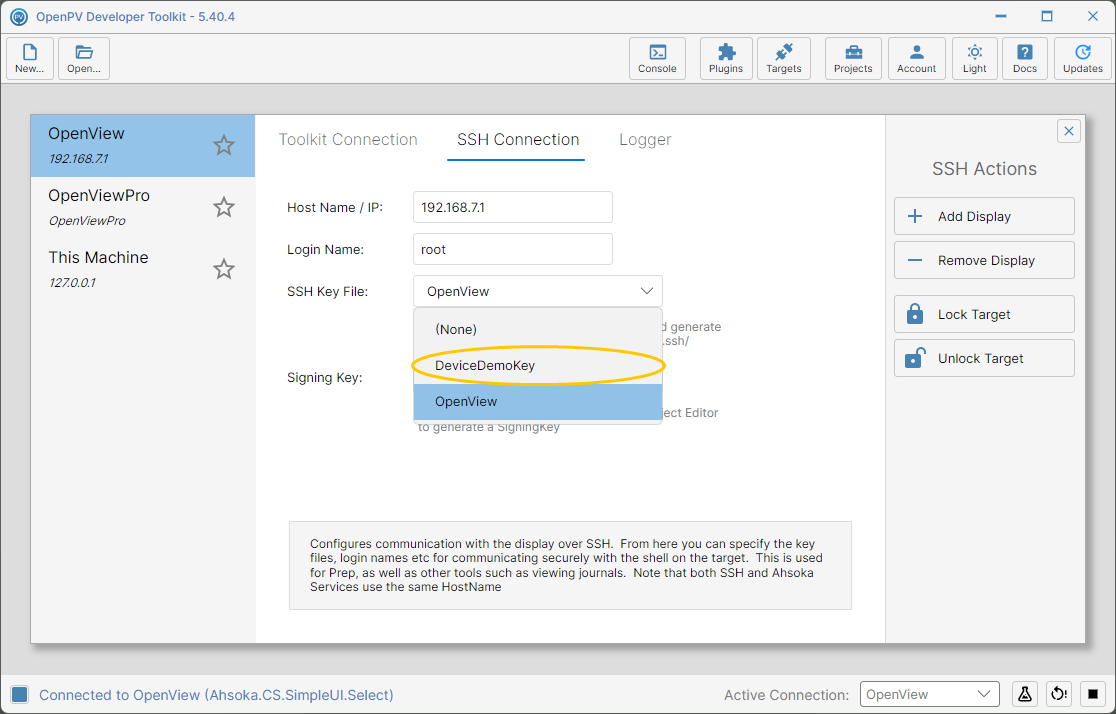This screenshot has height=714, width=1116.
Task: Click Remove Display button
Action: 984,261
